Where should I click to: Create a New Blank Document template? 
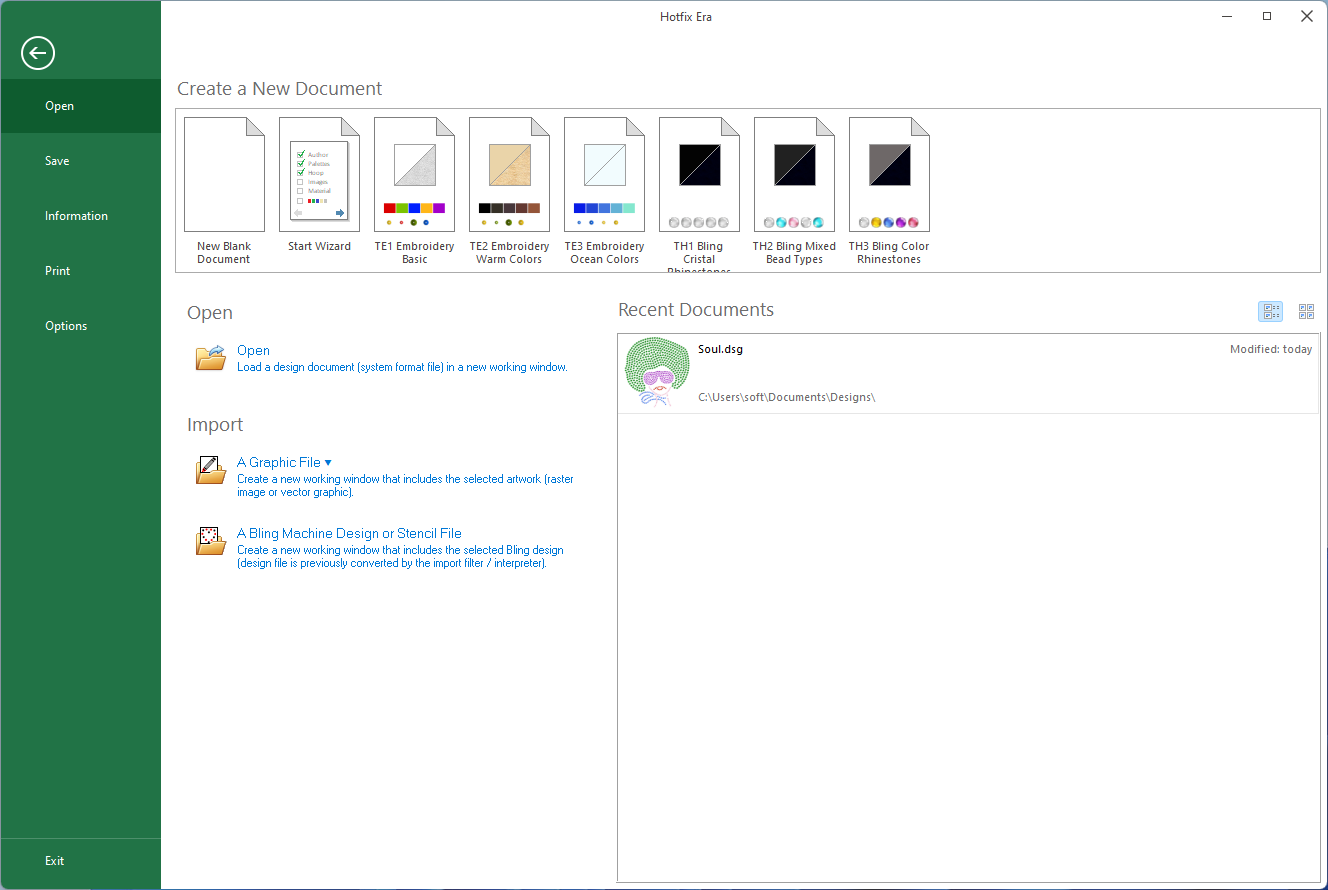point(224,191)
